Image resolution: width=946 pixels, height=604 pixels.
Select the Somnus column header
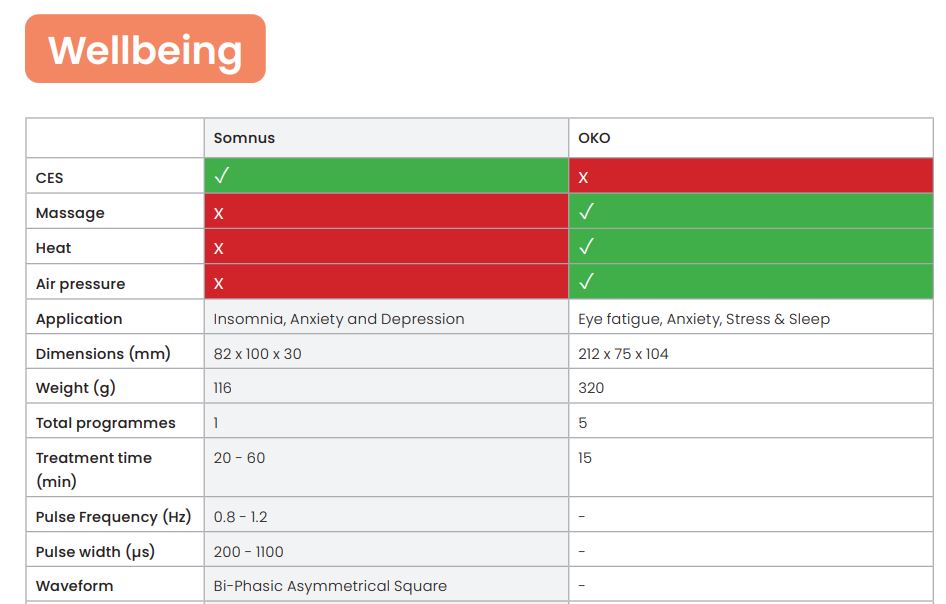pyautogui.click(x=244, y=138)
